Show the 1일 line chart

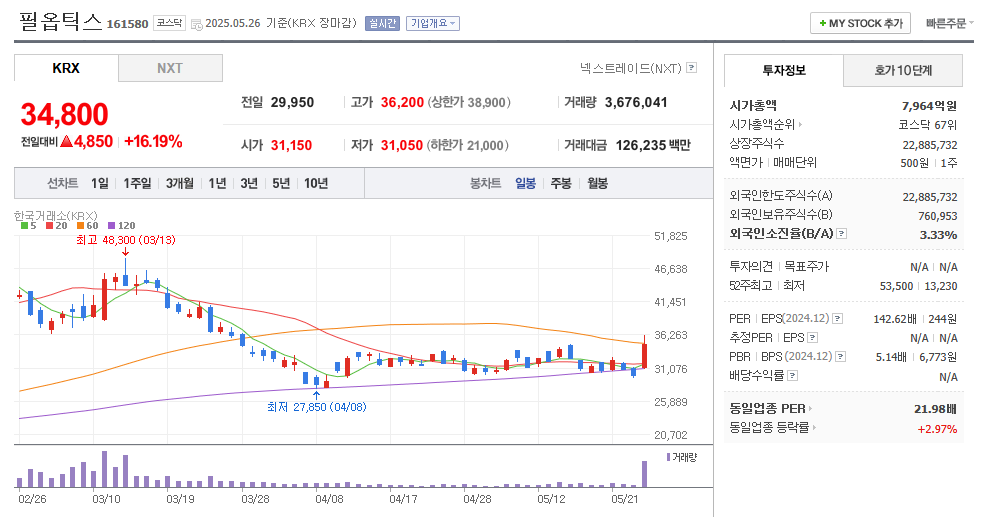[99, 183]
